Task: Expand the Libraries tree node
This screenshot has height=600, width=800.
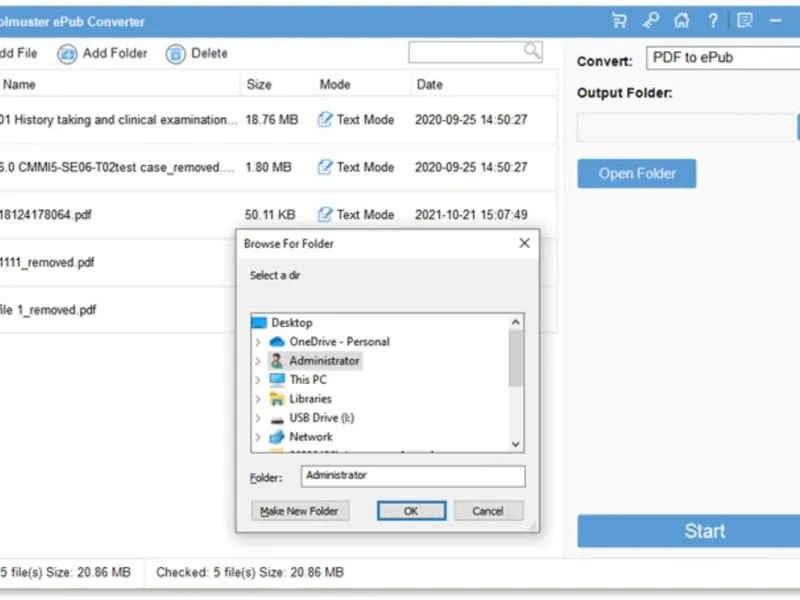Action: pos(258,398)
